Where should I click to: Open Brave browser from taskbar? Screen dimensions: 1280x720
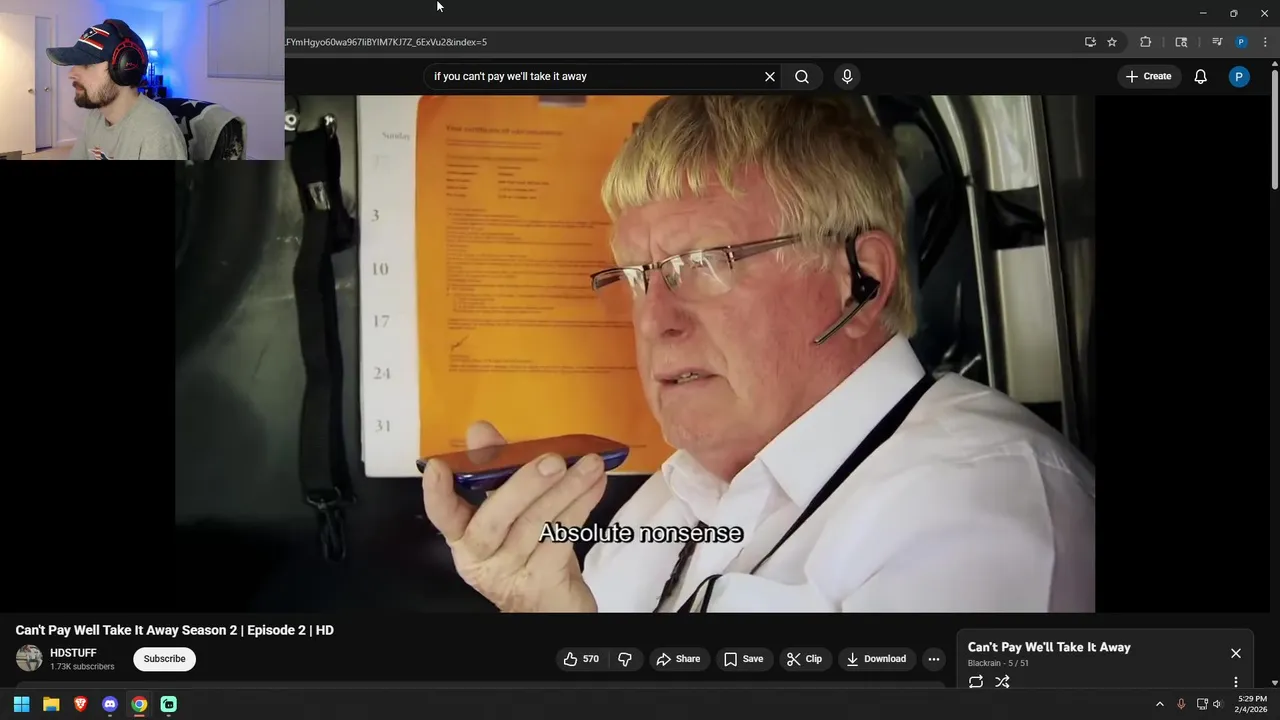tap(81, 704)
